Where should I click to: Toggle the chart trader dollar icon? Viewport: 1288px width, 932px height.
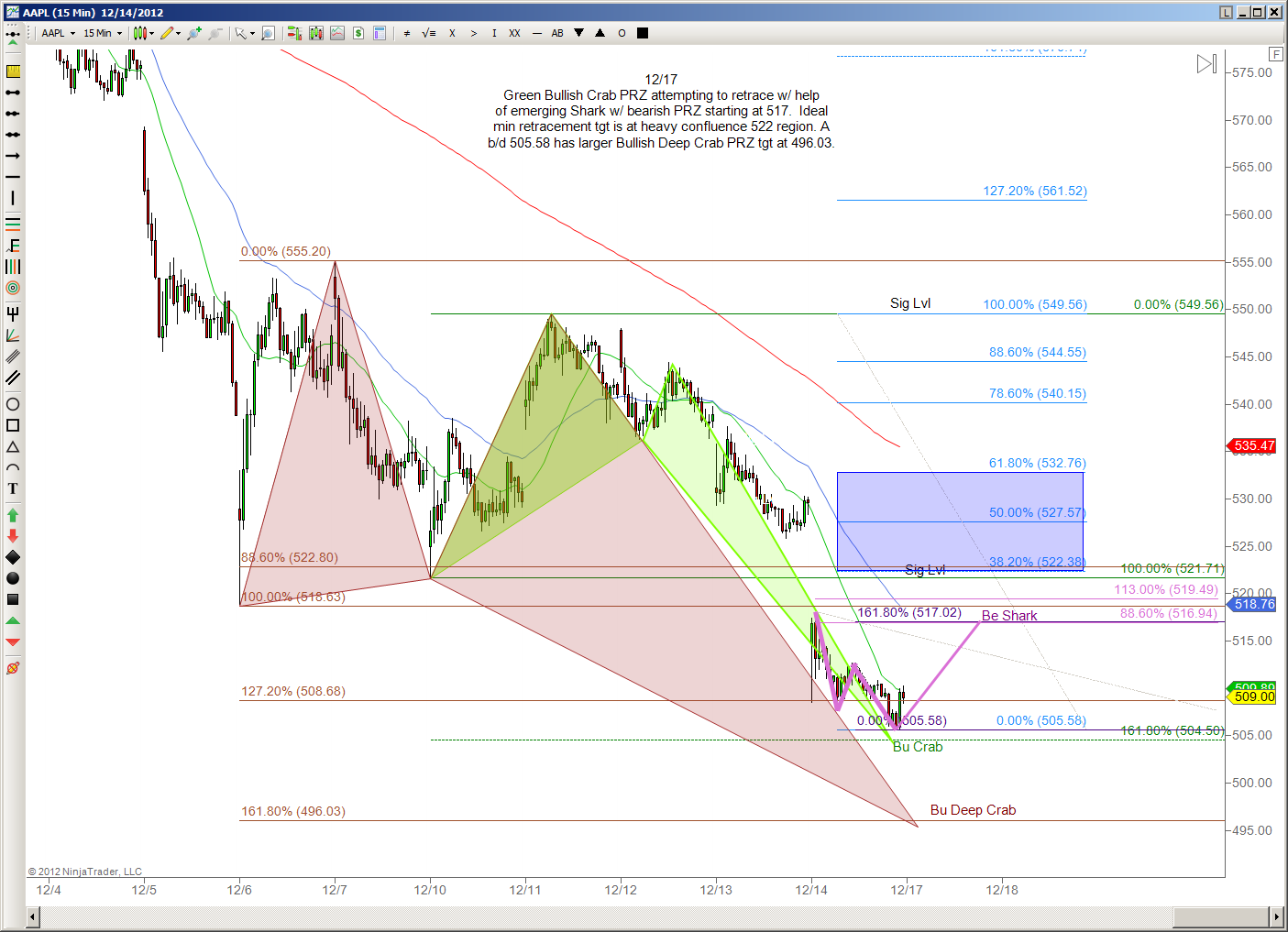click(x=358, y=33)
